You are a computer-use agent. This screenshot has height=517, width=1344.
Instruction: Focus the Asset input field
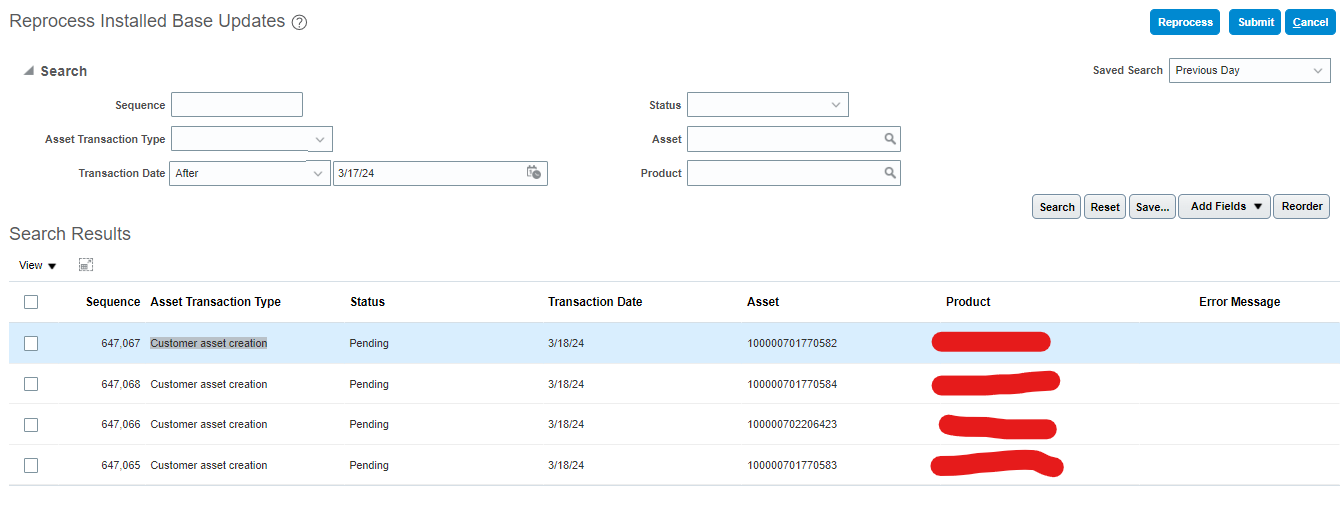tap(783, 139)
